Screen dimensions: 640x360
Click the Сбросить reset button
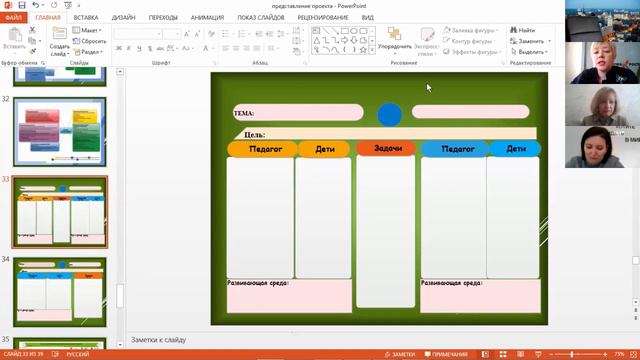[x=89, y=41]
